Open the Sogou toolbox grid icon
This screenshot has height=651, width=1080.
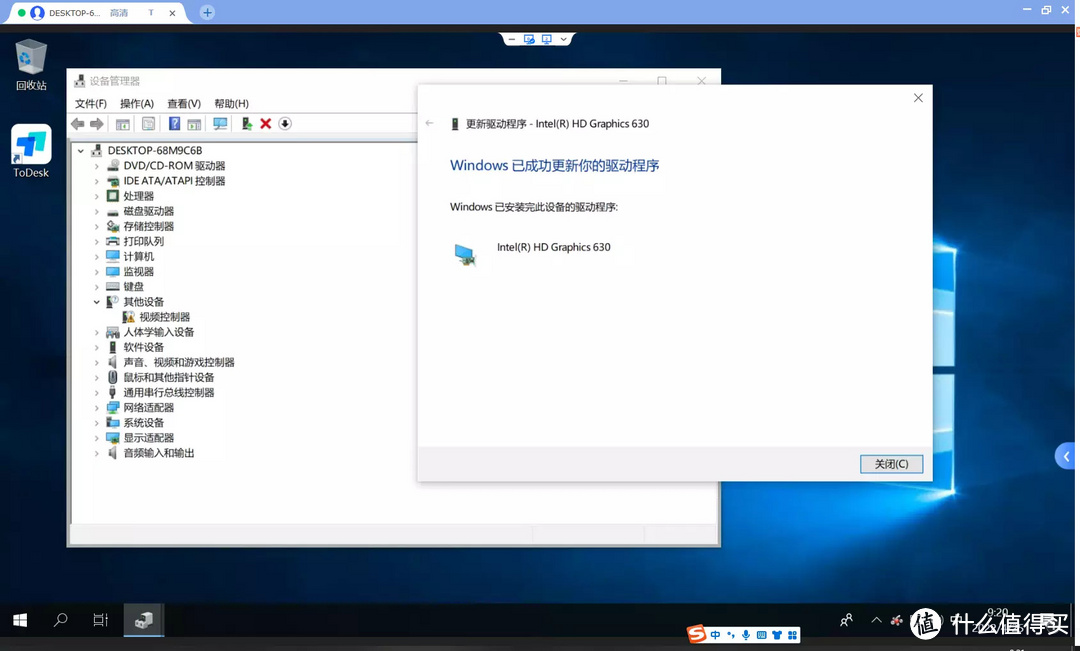792,635
